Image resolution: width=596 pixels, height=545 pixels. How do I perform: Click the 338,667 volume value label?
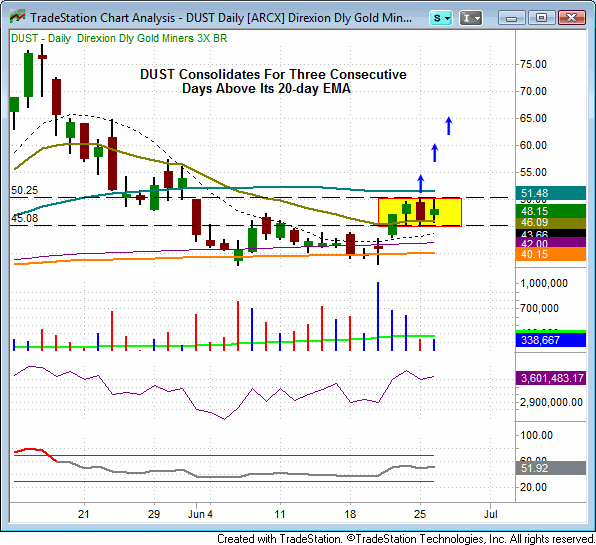[551, 339]
